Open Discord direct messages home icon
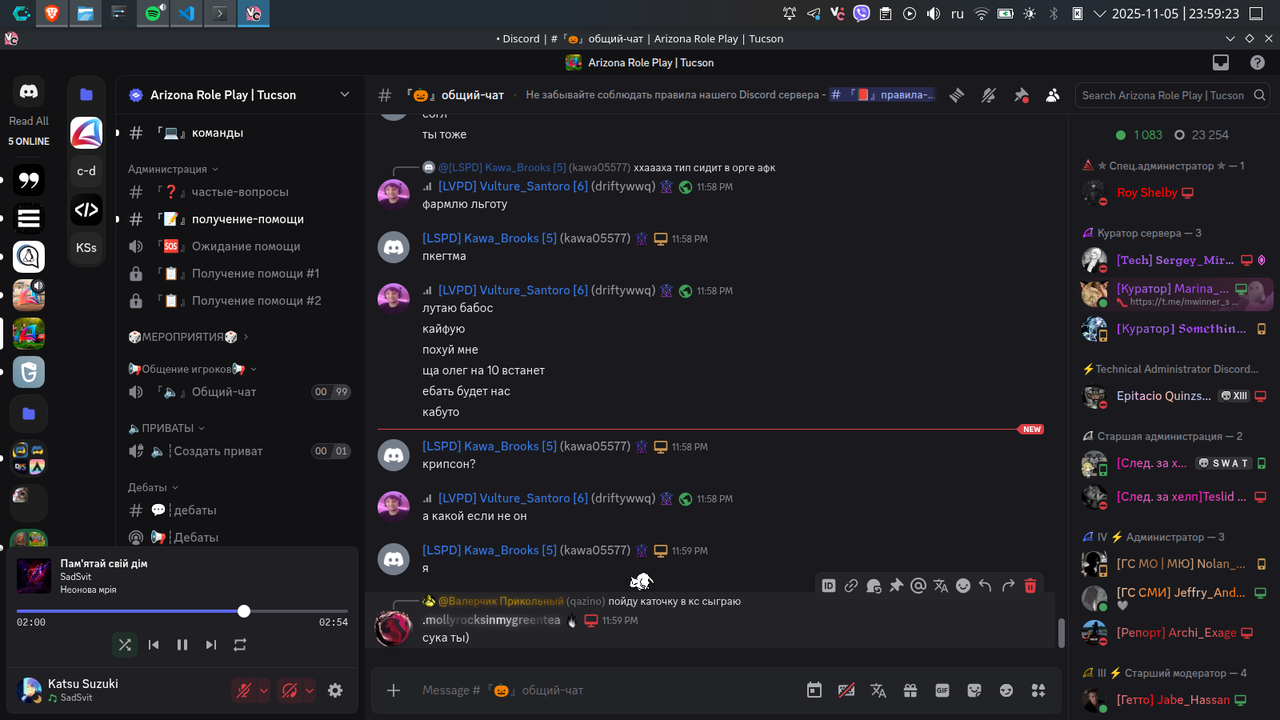1280x720 pixels. [29, 92]
